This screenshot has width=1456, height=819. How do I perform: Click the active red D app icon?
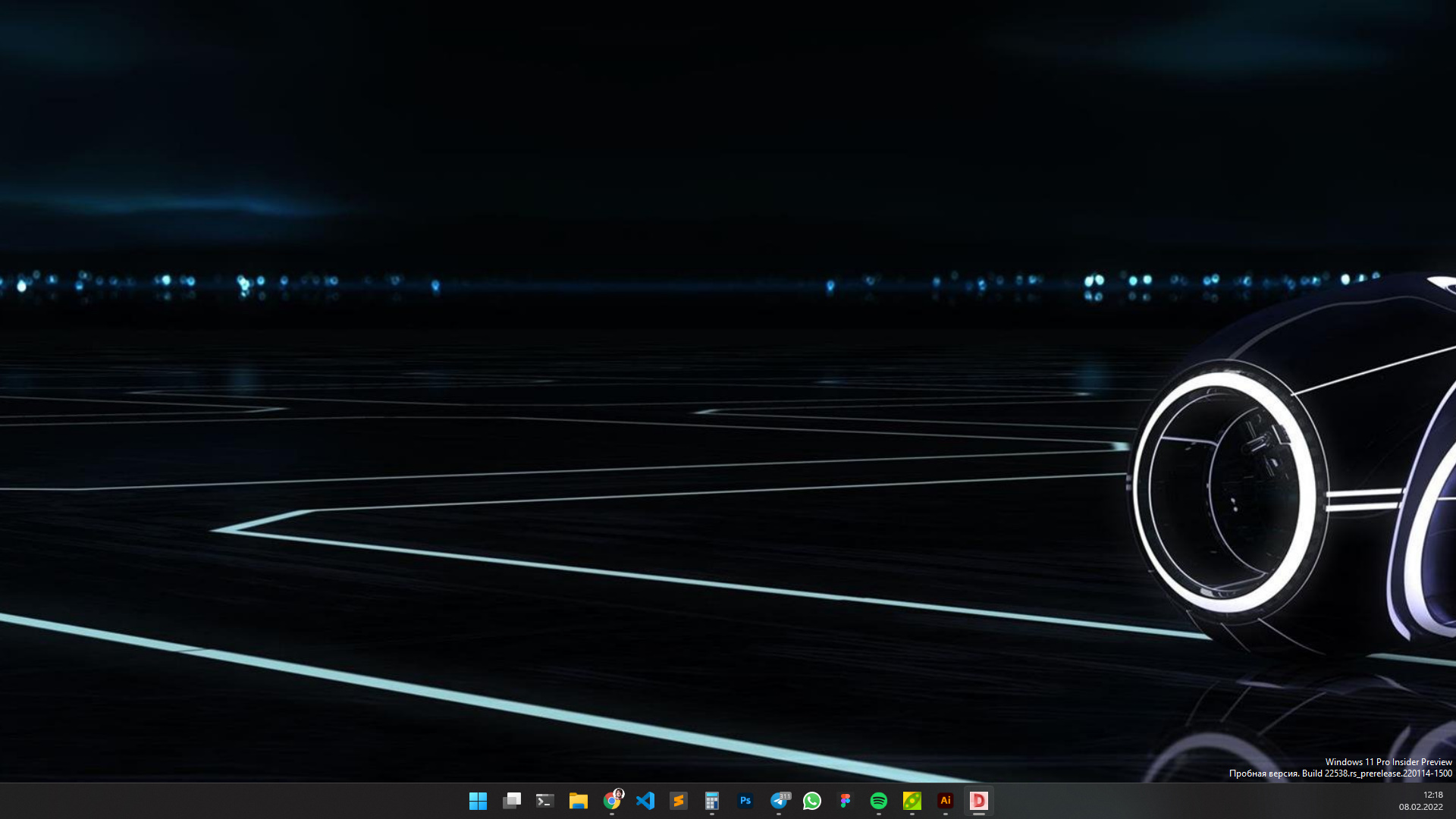click(x=979, y=801)
